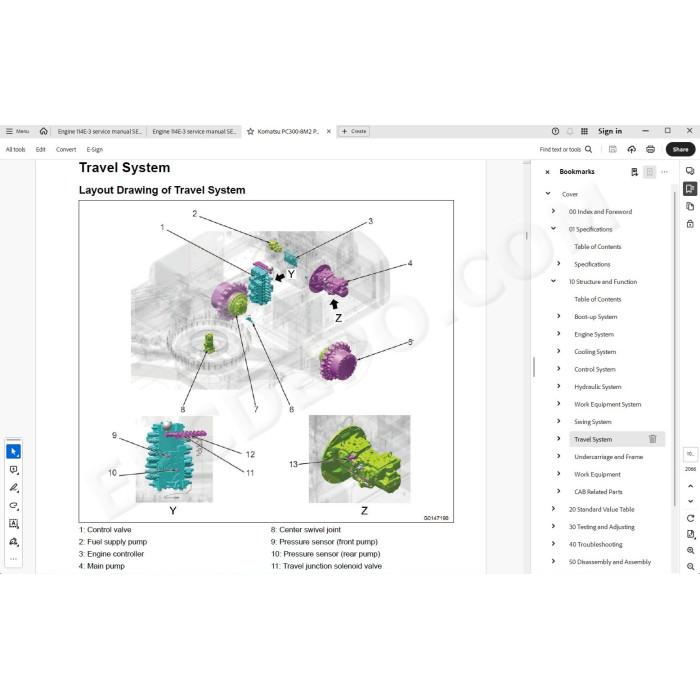
Task: Click the Save file icon
Action: (x=612, y=150)
